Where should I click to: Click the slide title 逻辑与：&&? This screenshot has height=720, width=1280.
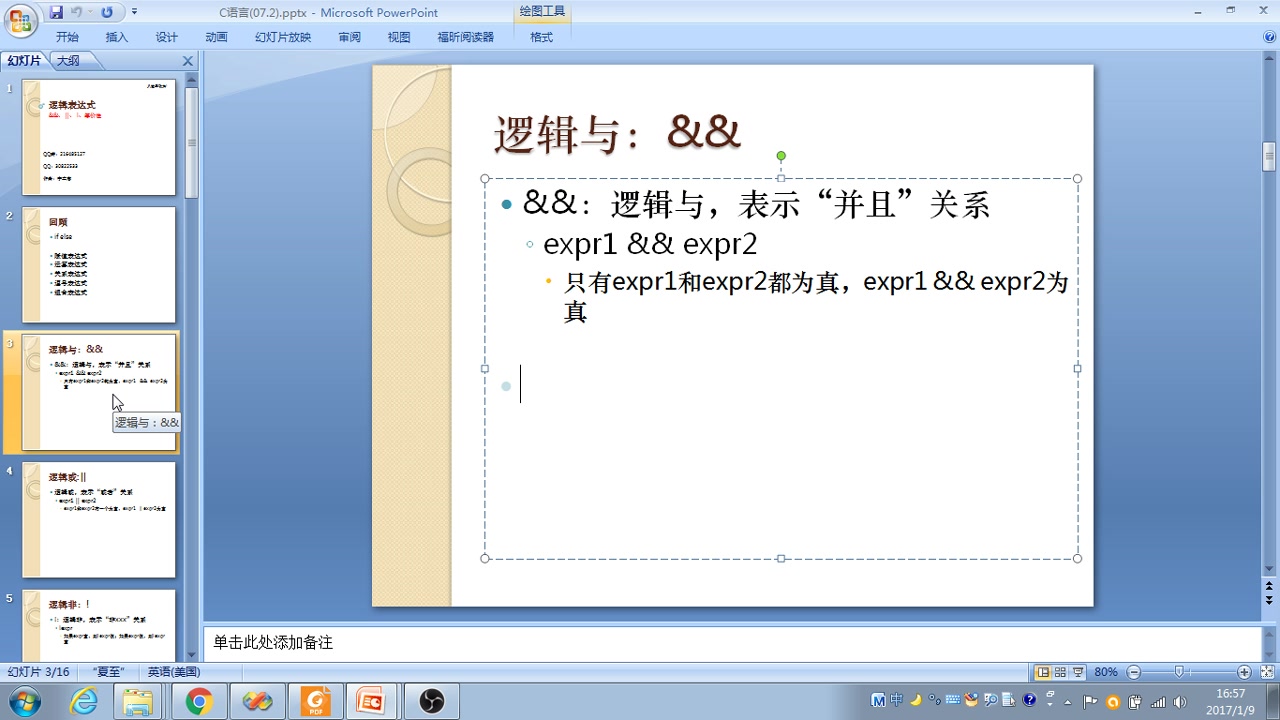[x=617, y=133]
